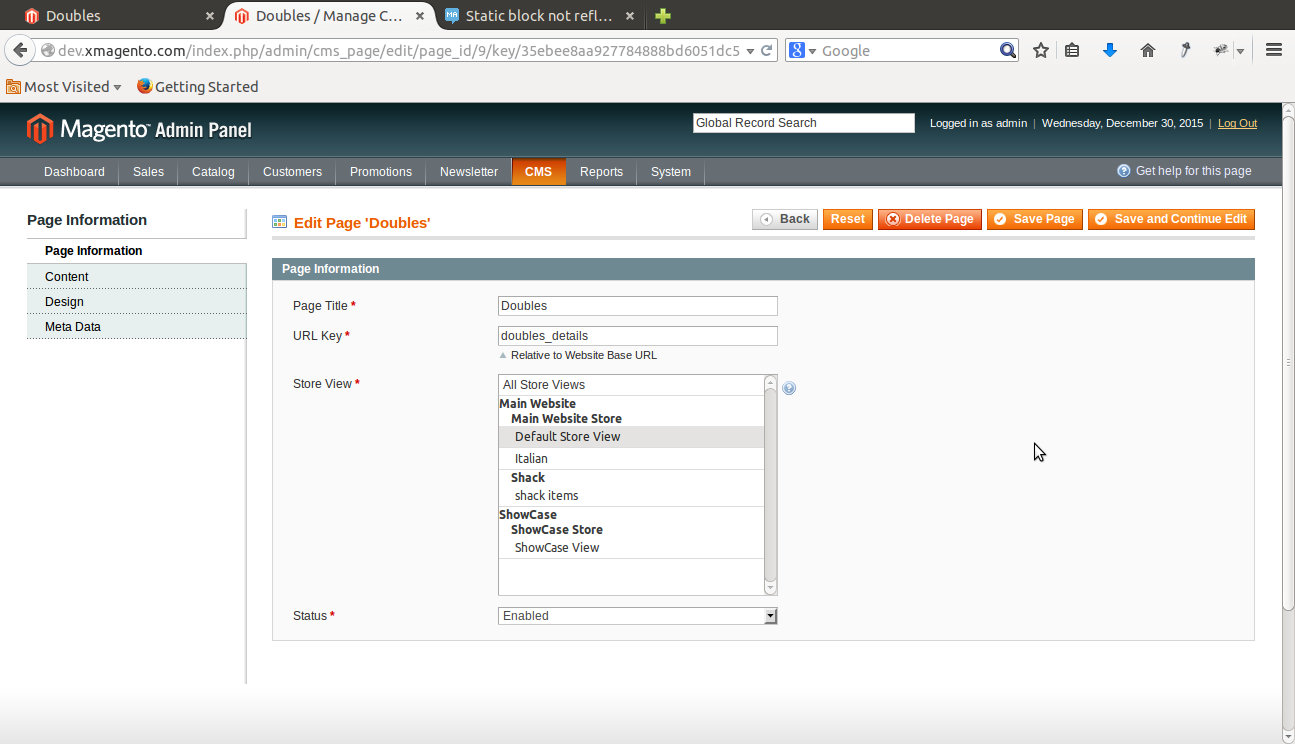Switch to Meta Data side tab
Image resolution: width=1295 pixels, height=744 pixels.
tap(136, 326)
